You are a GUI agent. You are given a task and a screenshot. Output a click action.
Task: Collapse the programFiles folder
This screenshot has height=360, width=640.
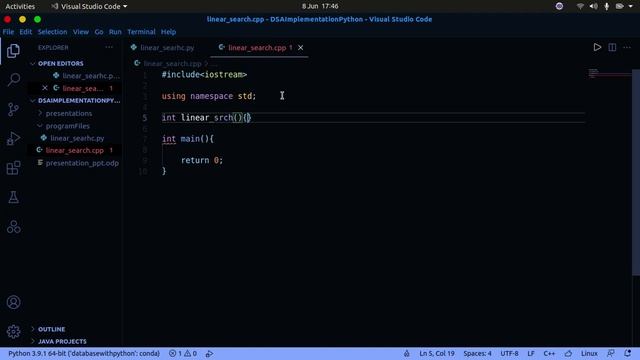tap(67, 126)
